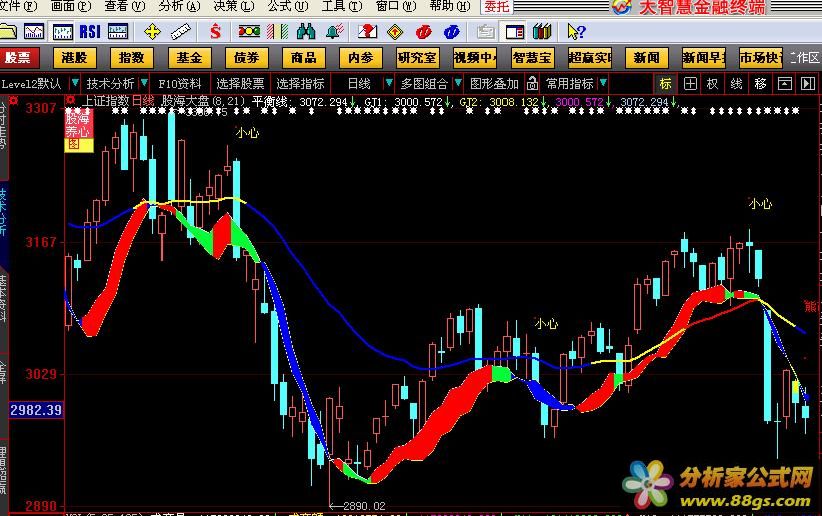Open the 工具 menu in menu bar

333,6
